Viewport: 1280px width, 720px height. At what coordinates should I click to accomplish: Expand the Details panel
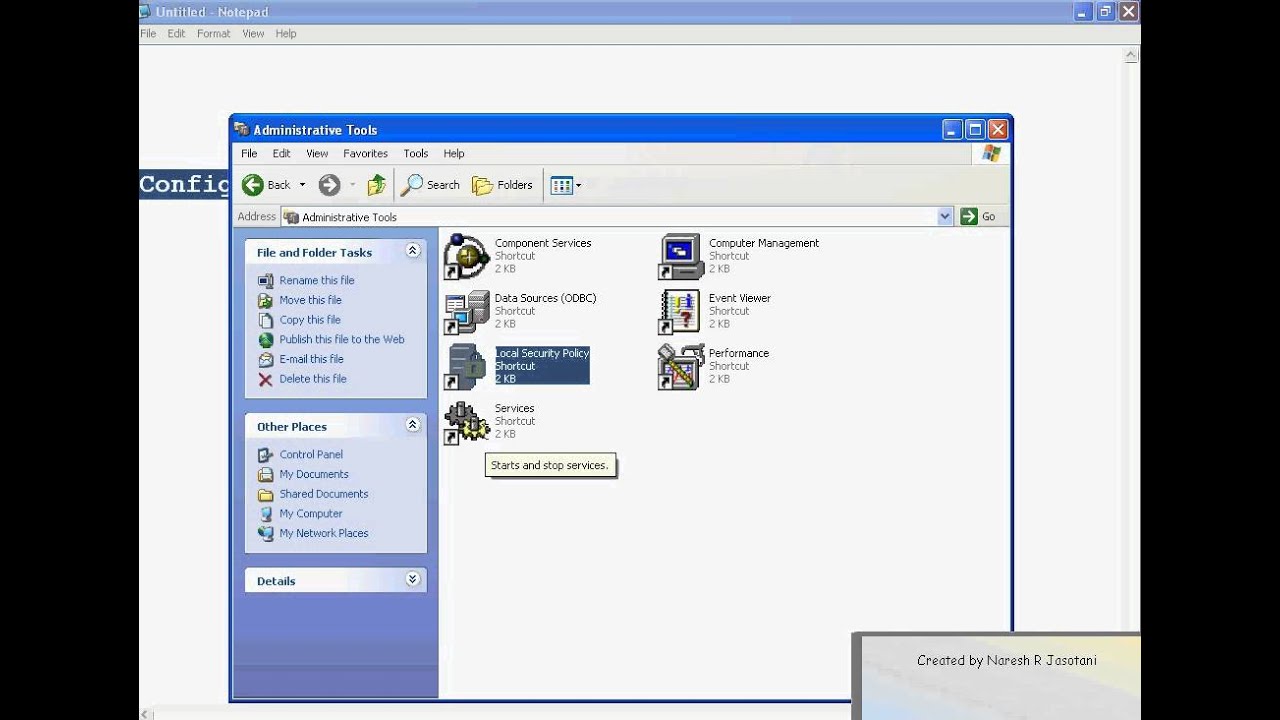click(x=412, y=580)
